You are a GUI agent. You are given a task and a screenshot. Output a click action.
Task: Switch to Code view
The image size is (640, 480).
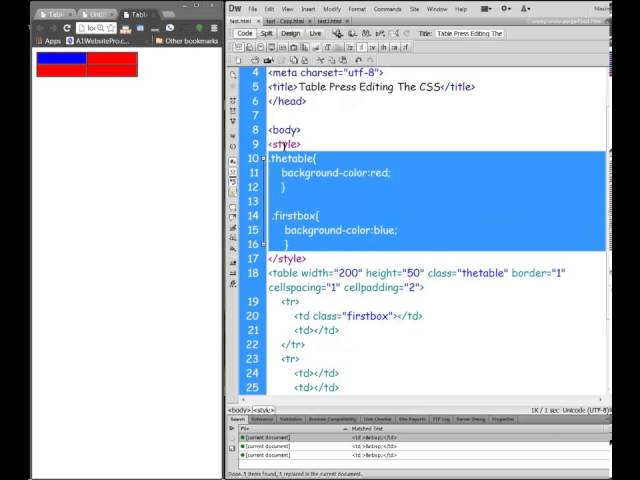pyautogui.click(x=245, y=33)
